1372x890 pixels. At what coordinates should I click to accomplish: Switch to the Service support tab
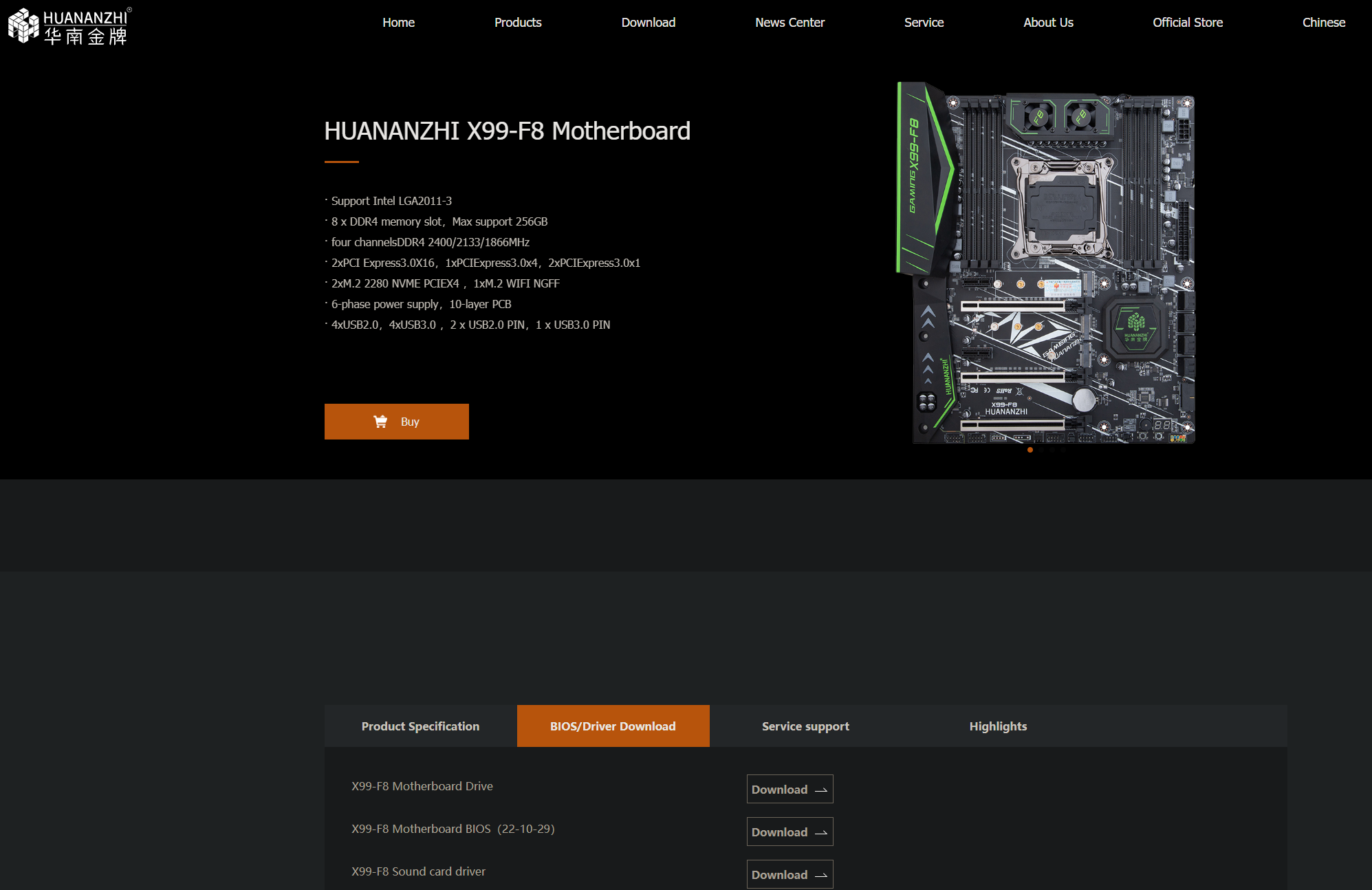point(805,726)
